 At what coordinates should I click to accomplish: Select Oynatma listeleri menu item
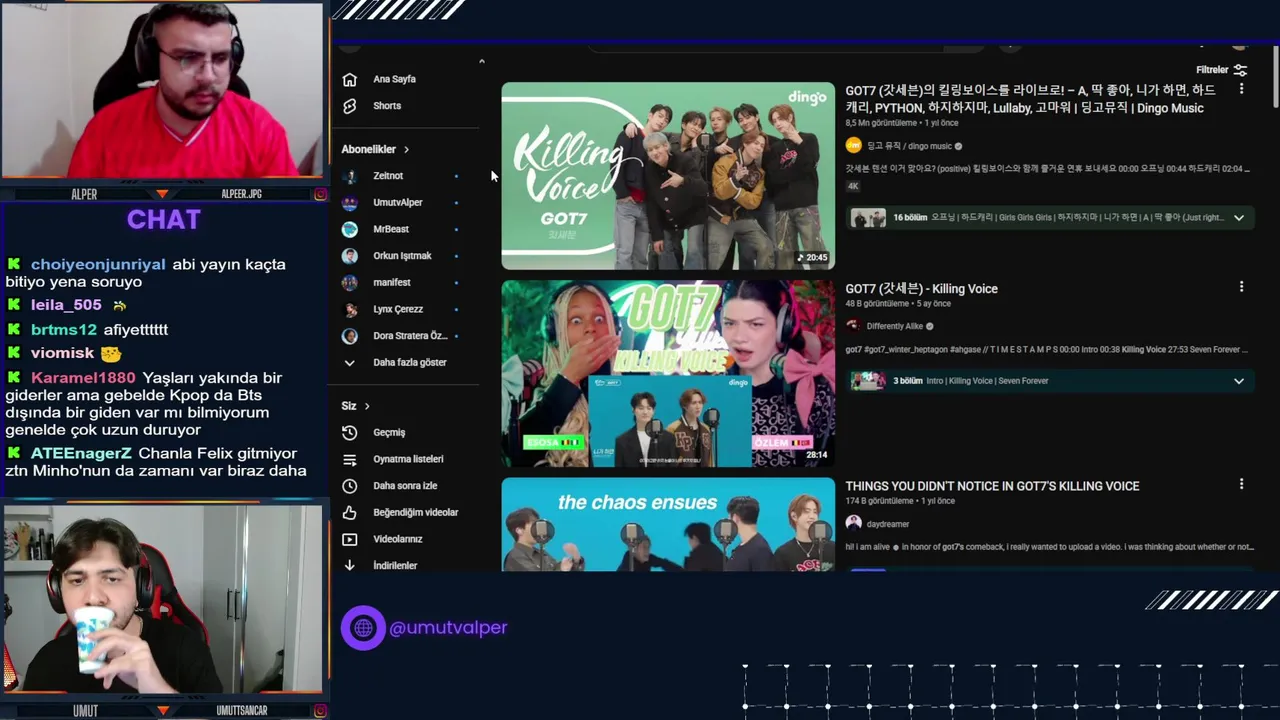tap(408, 459)
